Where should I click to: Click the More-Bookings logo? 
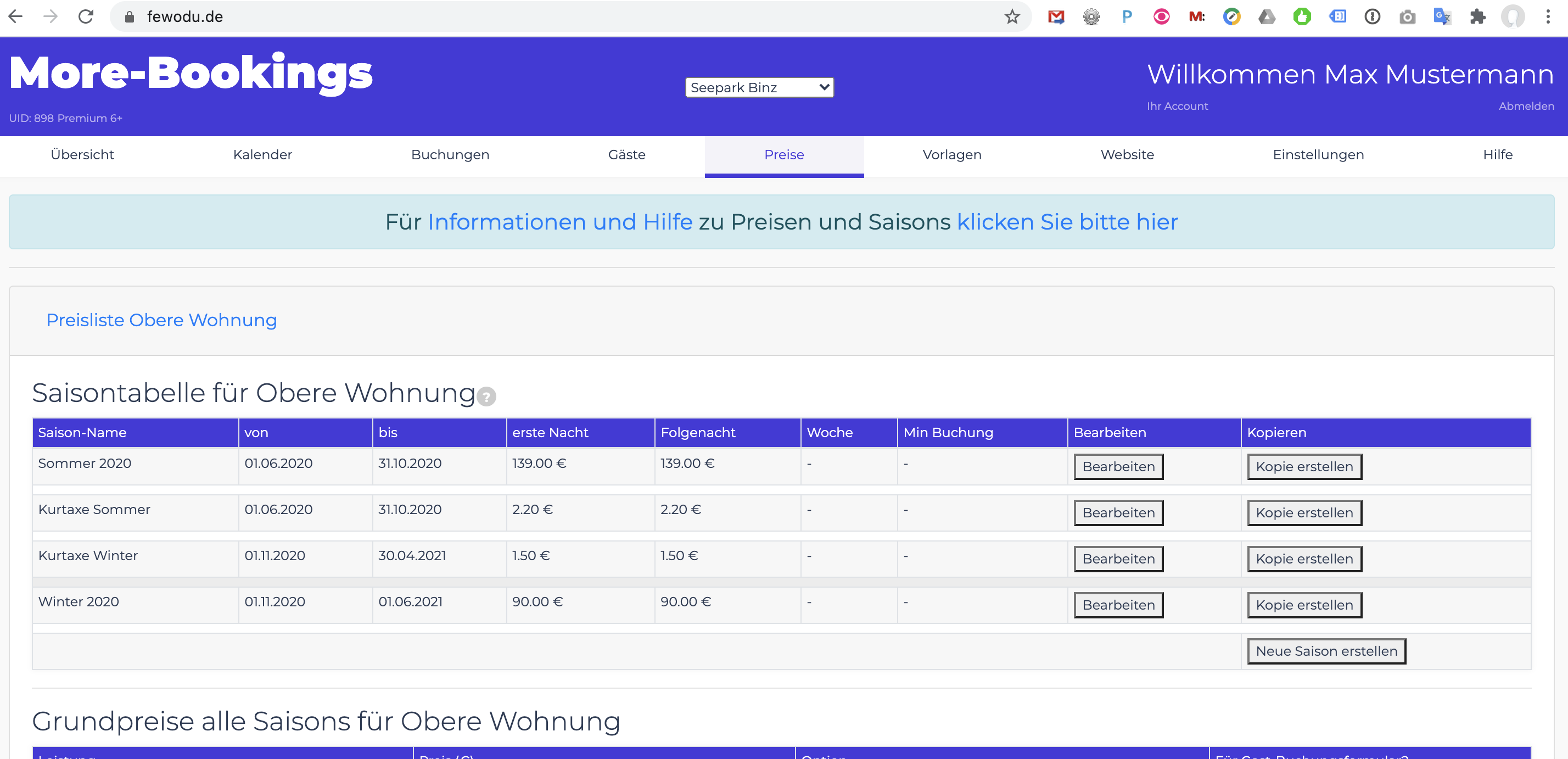click(191, 74)
